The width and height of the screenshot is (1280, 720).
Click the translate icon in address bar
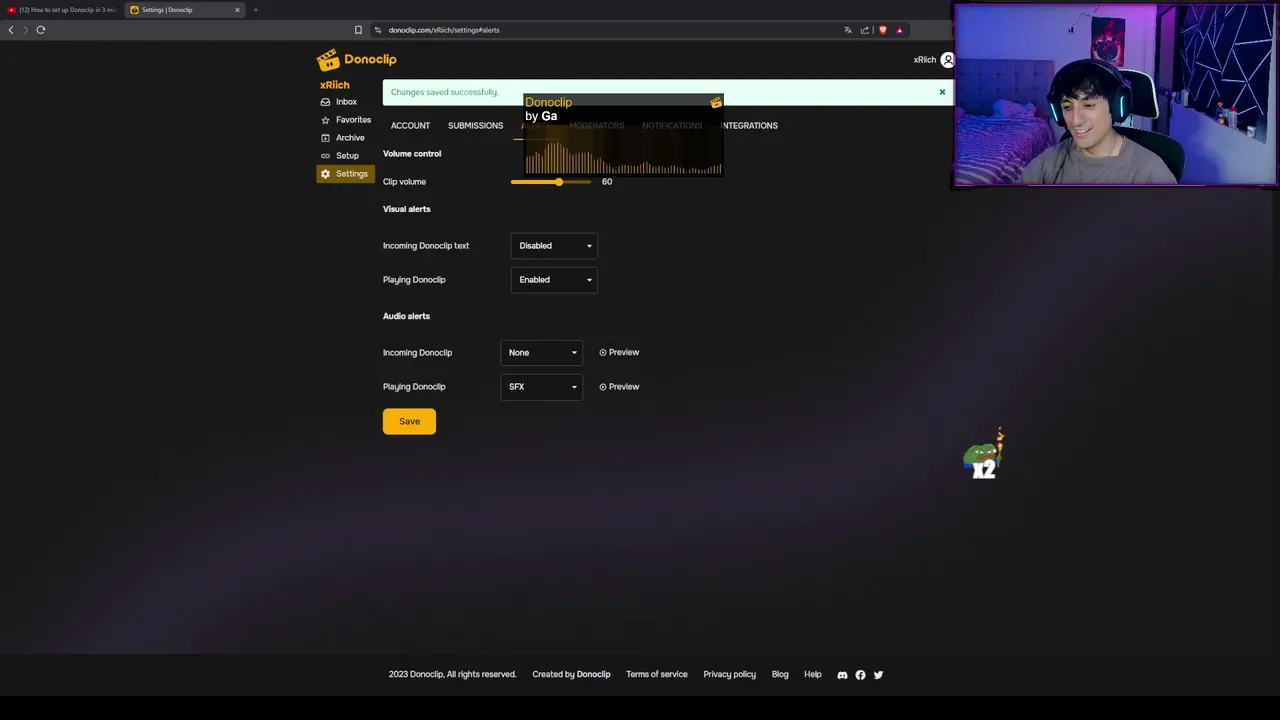coord(848,30)
